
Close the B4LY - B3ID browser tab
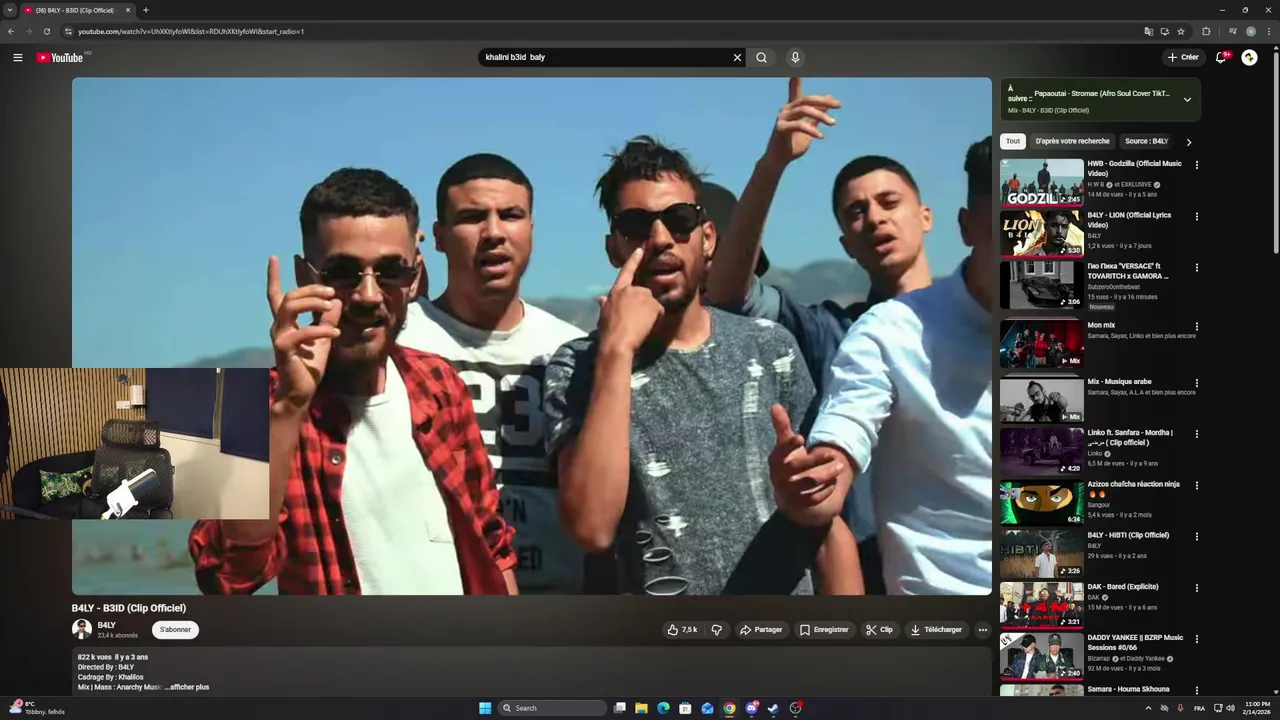[128, 10]
